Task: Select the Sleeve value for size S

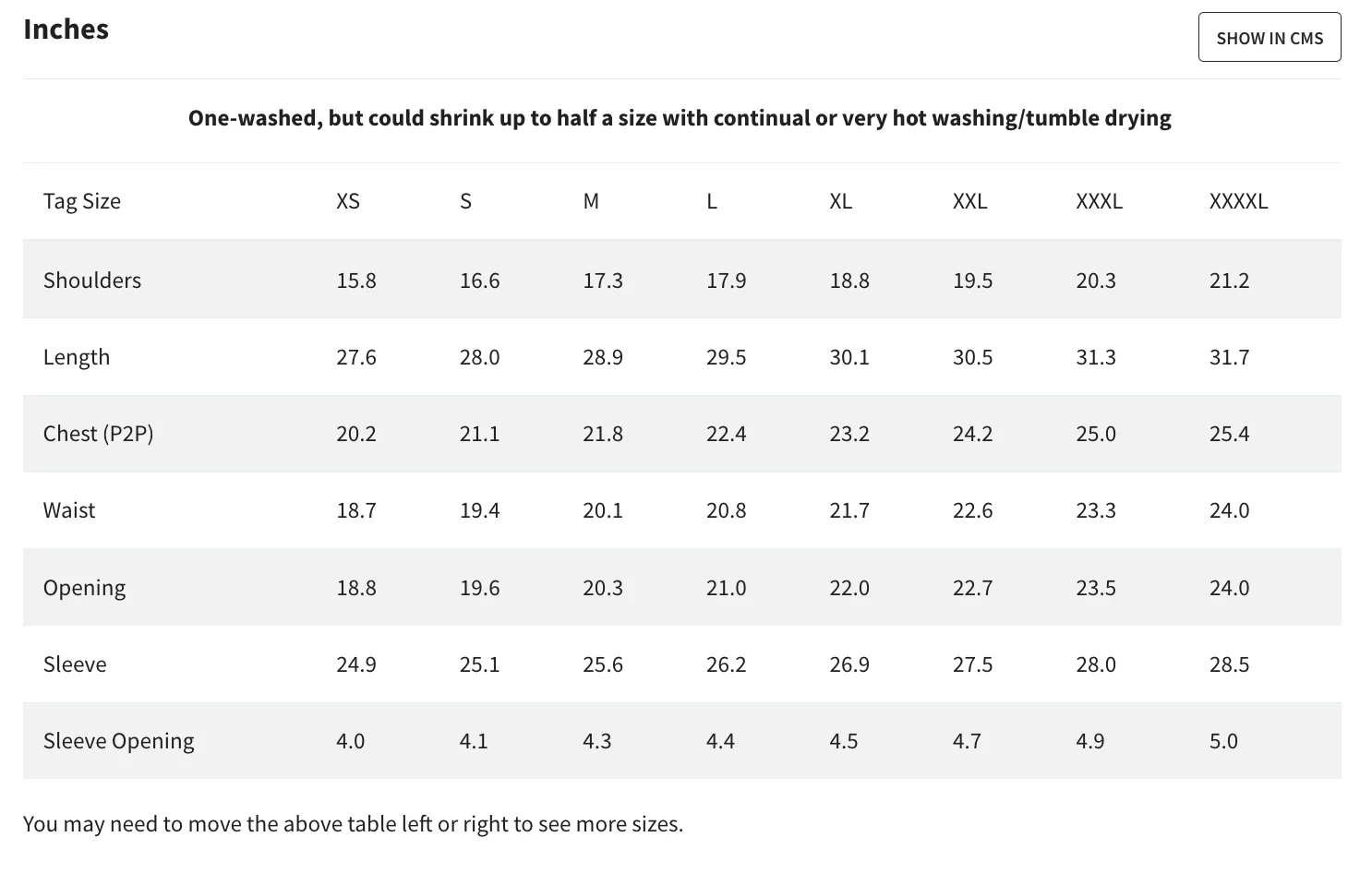Action: [x=479, y=664]
